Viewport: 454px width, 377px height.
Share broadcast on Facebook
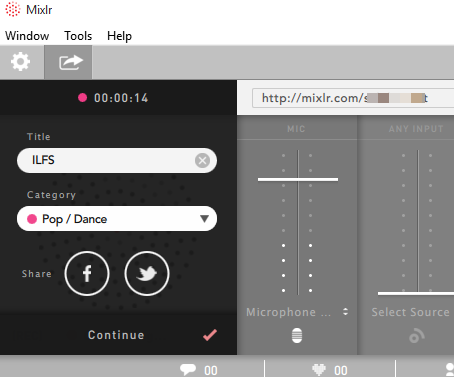[x=87, y=273]
